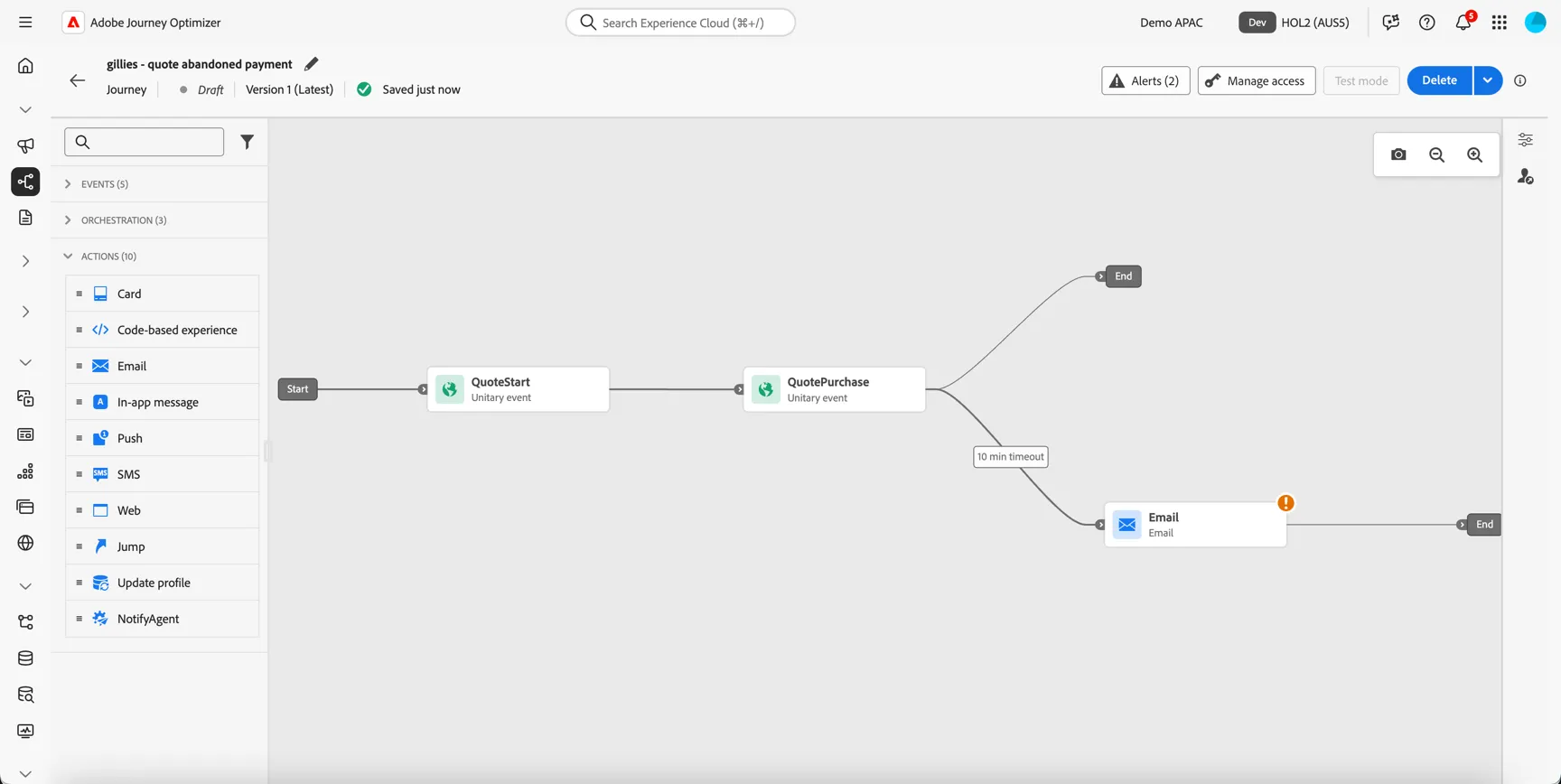Viewport: 1561px width, 784px height.
Task: Open the Dev HOL2 (AUS5) sandbox selector
Action: tap(1295, 23)
